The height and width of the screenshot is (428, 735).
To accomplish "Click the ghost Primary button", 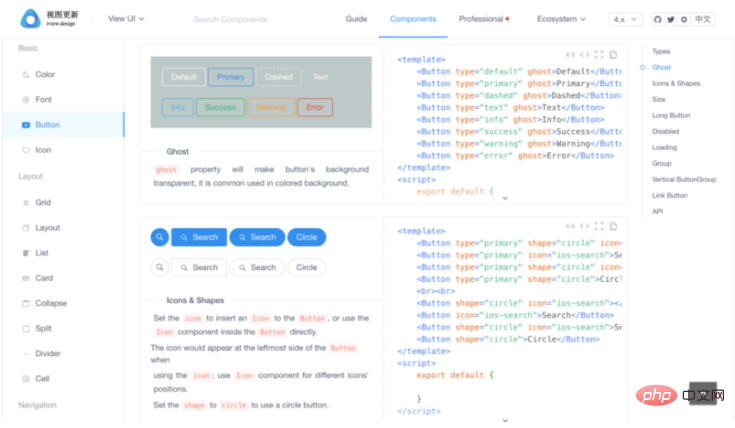I will (x=231, y=77).
